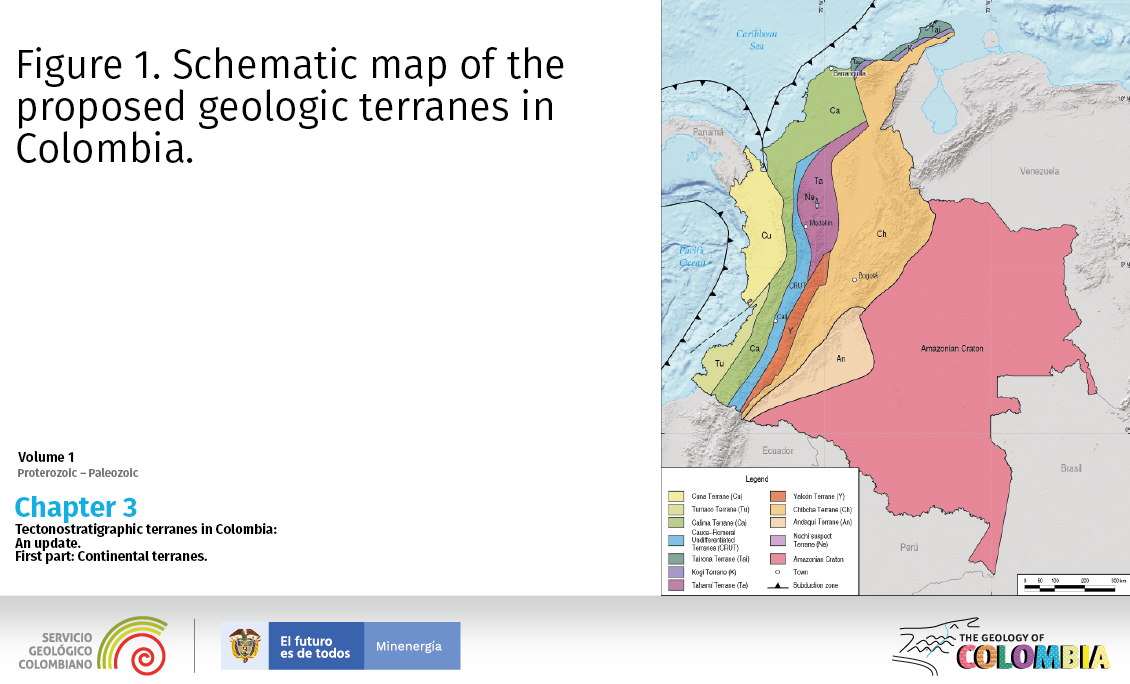Click the 'Tumaco Terrane (Tu)' legend text
The image size is (1130, 684).
(721, 509)
